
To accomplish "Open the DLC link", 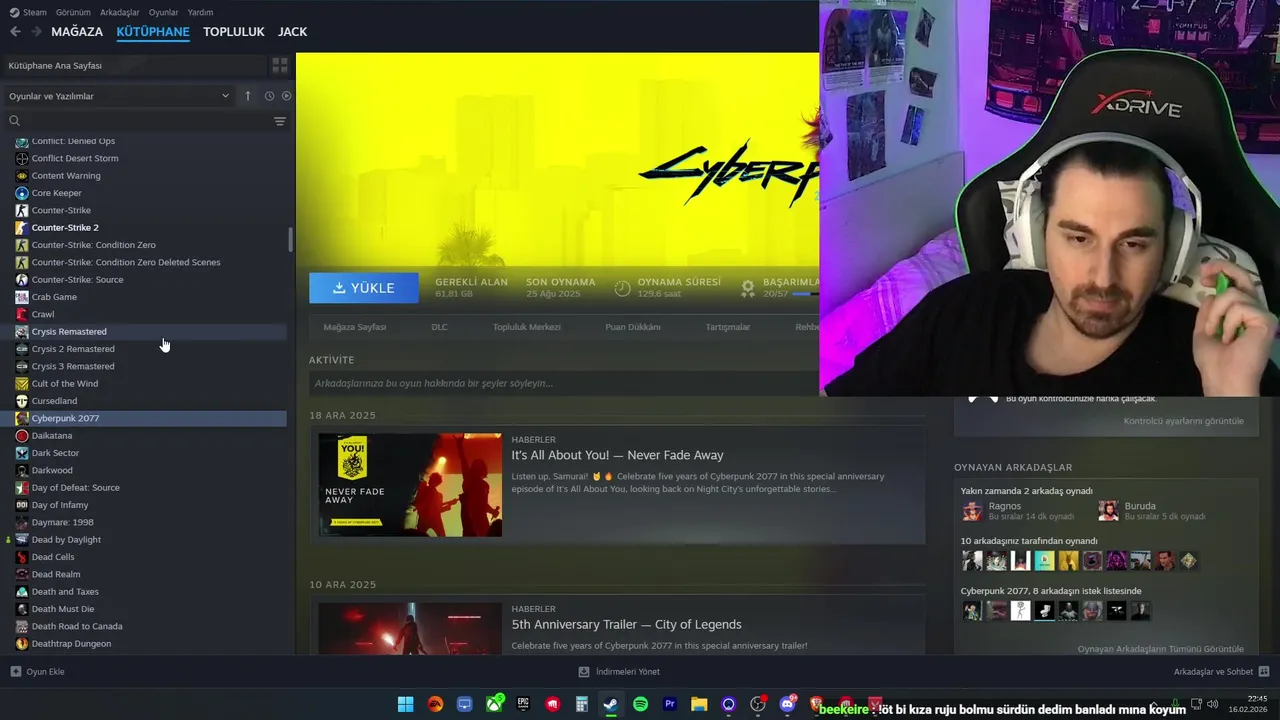I will tap(439, 327).
